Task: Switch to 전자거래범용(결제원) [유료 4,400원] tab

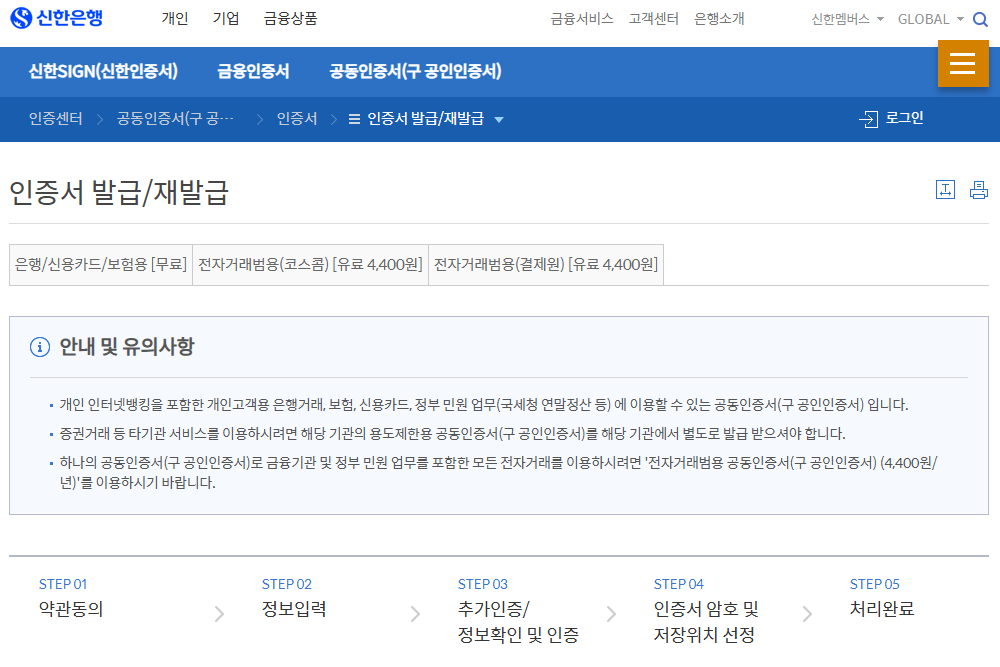Action: pyautogui.click(x=546, y=265)
